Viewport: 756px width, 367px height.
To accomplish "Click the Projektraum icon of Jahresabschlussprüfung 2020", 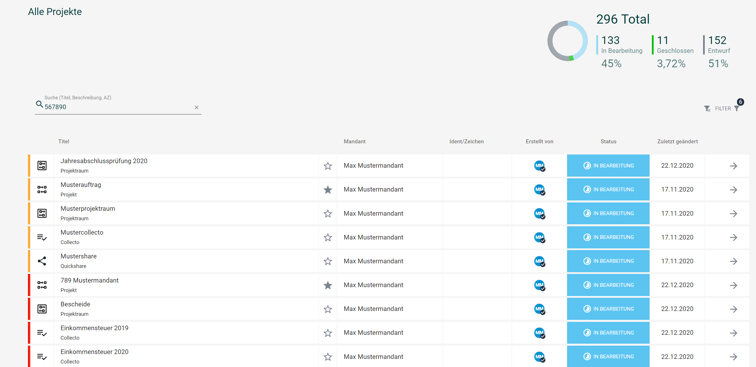I will tap(42, 166).
